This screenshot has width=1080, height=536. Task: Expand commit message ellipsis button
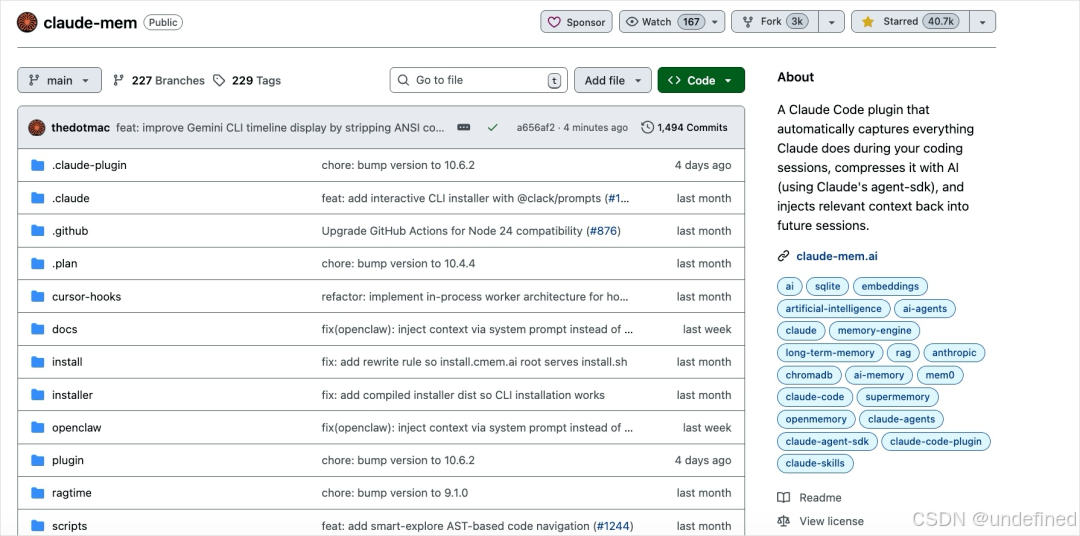coord(464,127)
